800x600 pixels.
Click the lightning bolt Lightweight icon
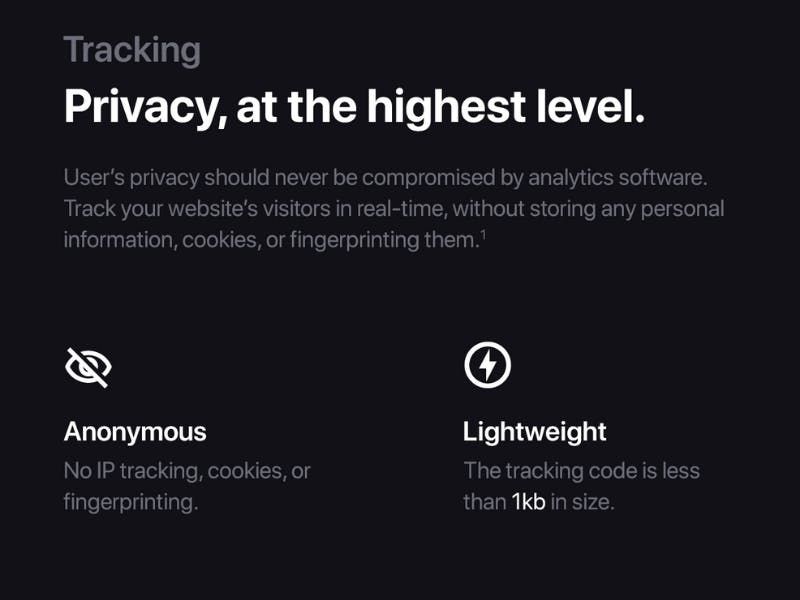[x=488, y=365]
